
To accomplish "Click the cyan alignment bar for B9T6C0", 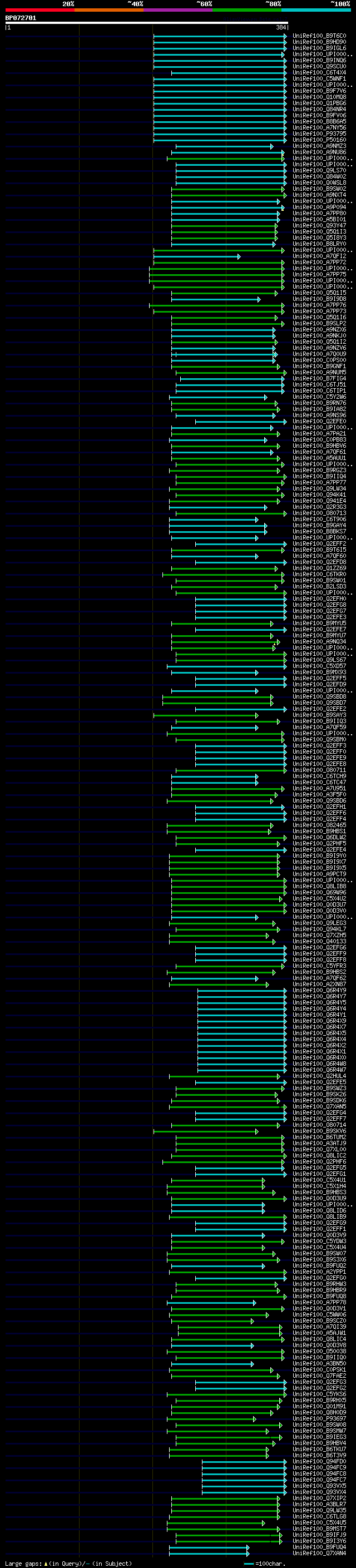I will 220,36.
